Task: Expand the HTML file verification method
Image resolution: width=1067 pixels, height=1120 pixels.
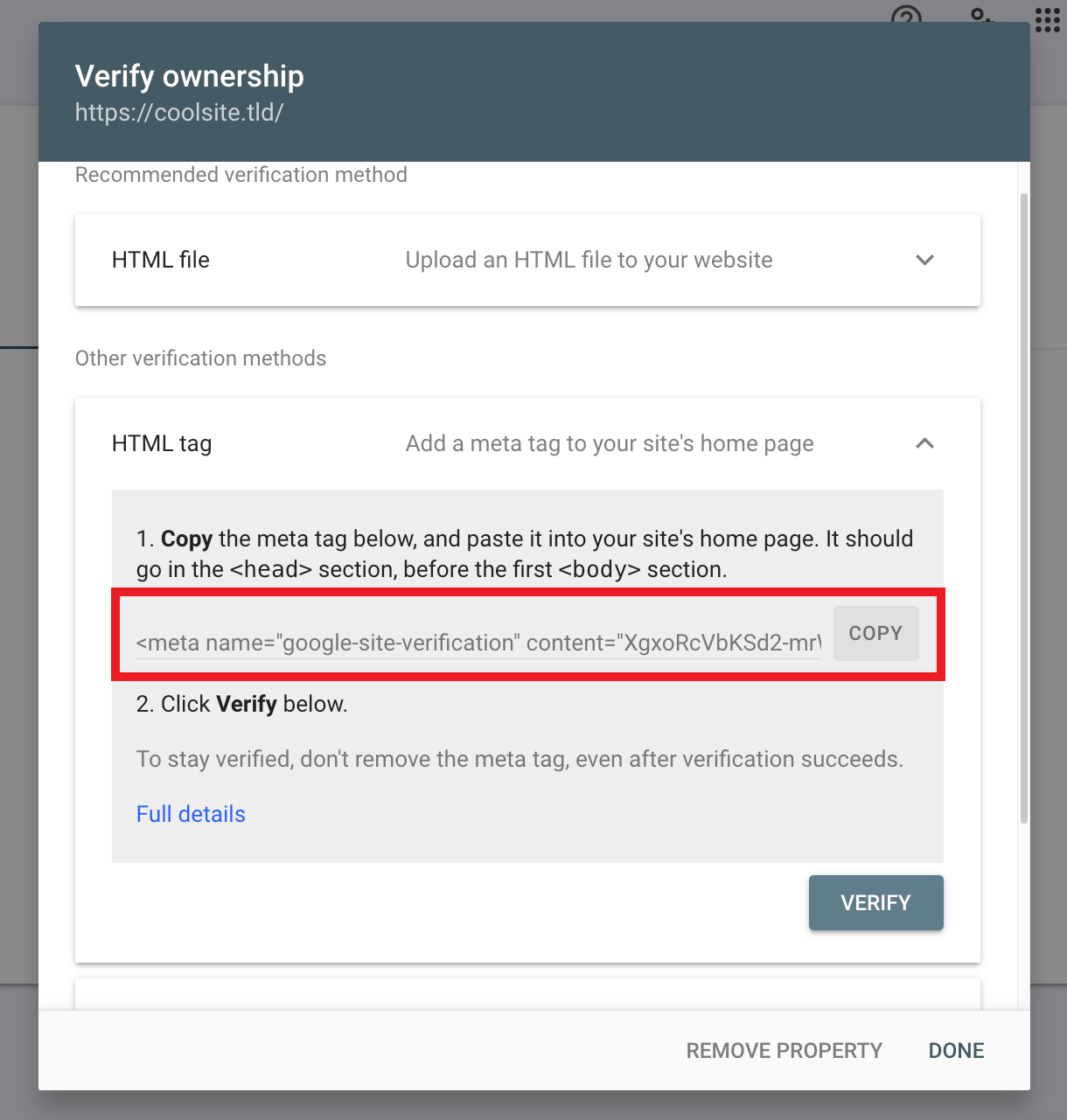Action: point(924,260)
